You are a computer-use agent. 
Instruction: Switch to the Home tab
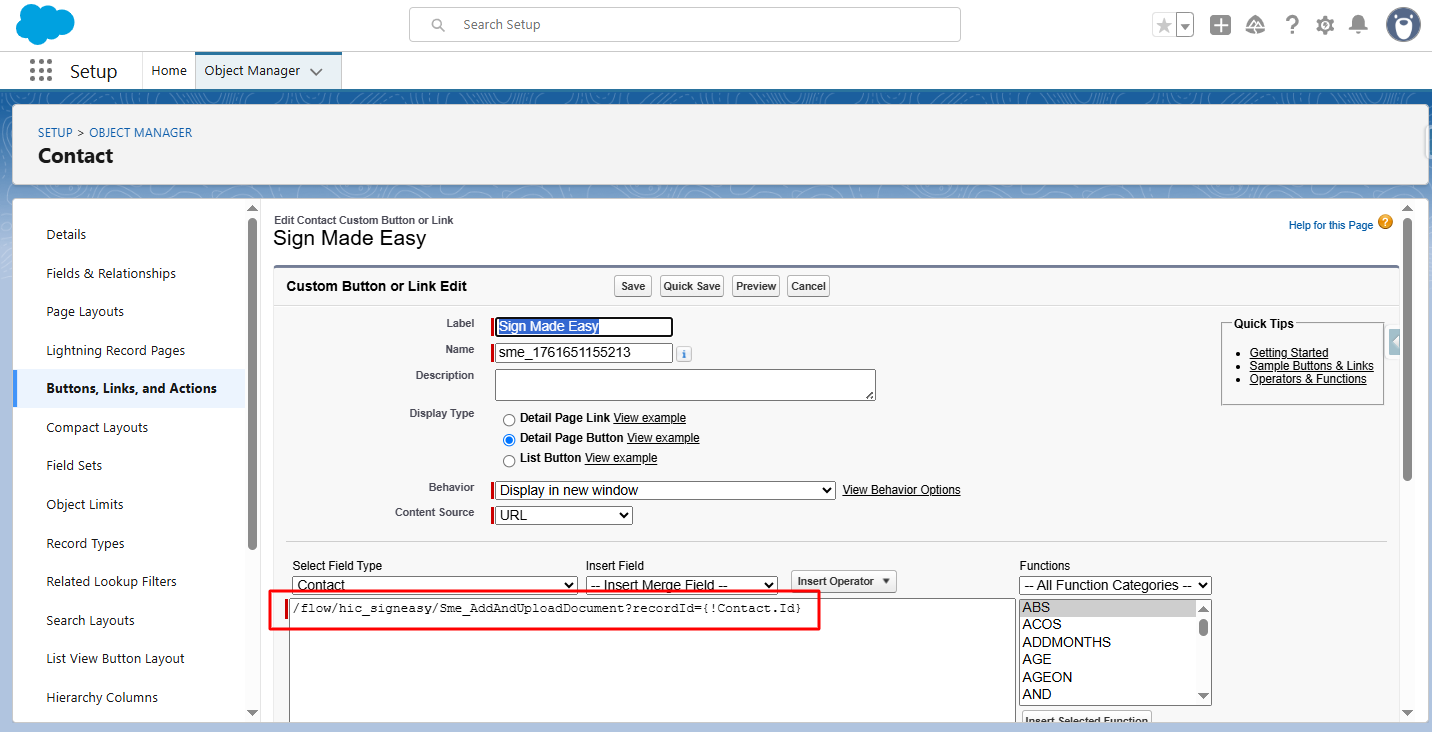click(x=169, y=71)
